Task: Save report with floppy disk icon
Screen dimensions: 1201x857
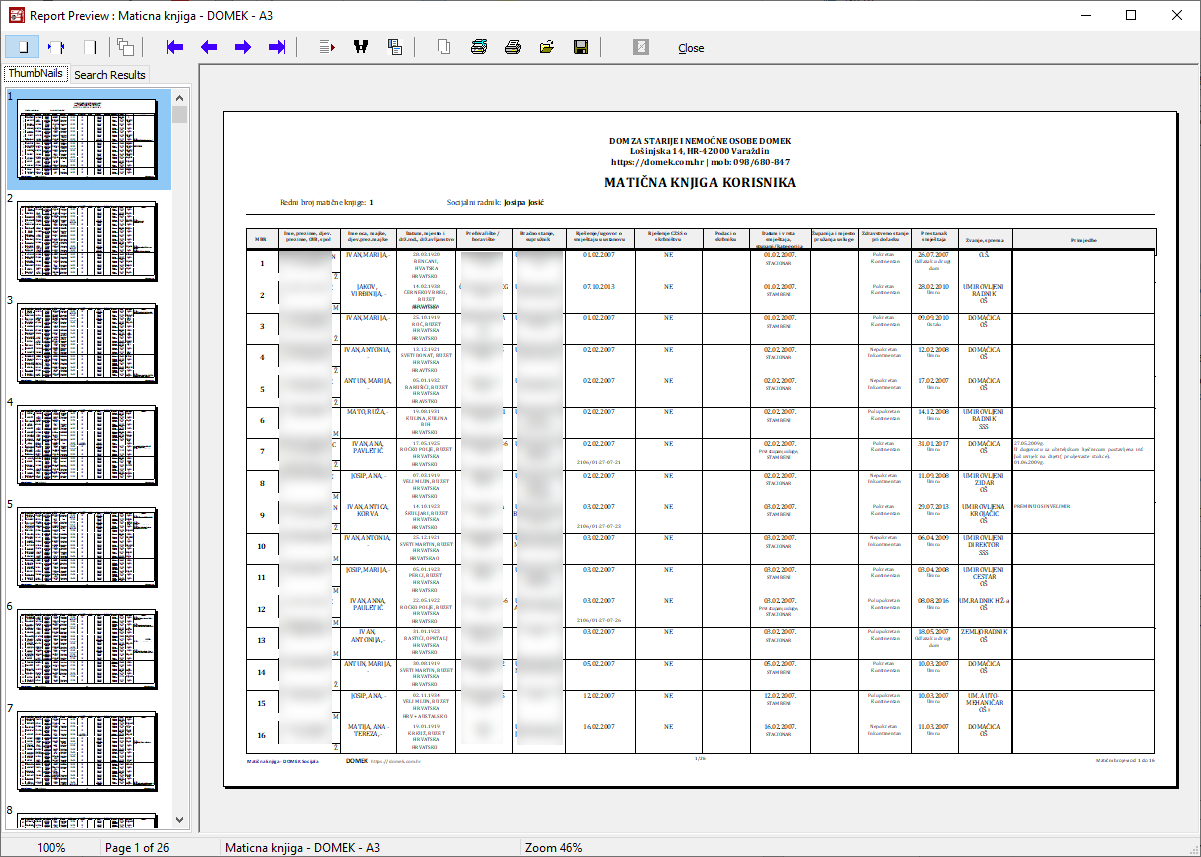Action: [x=581, y=47]
